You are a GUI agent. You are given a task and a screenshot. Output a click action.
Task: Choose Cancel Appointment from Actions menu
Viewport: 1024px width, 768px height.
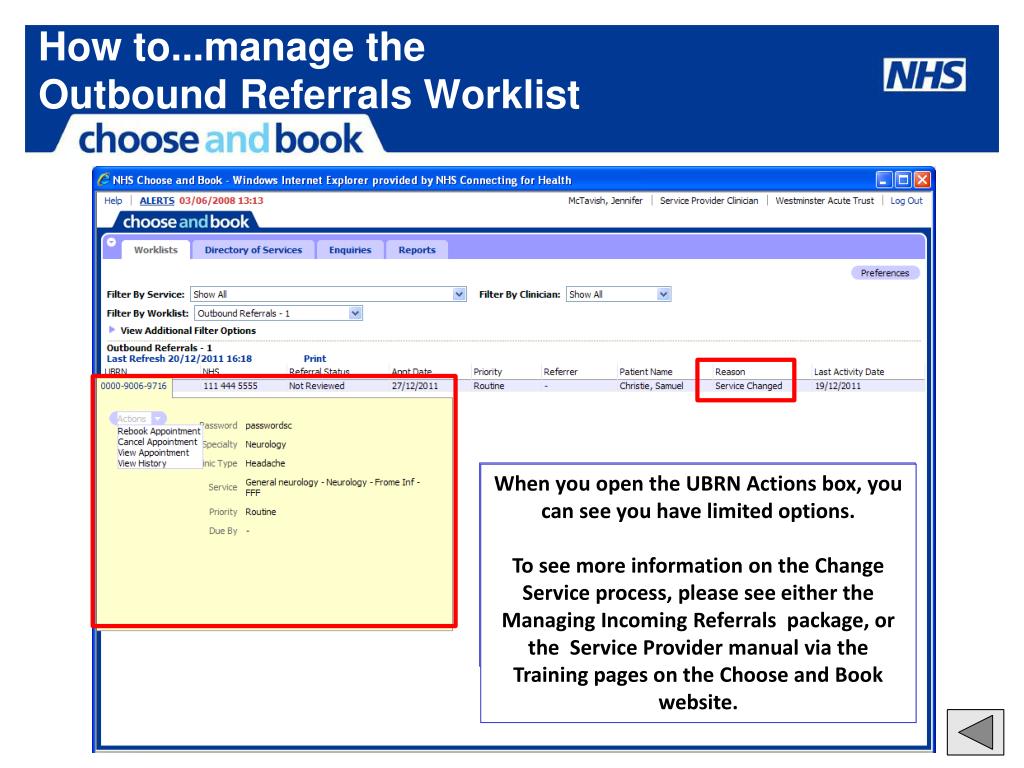tap(157, 442)
